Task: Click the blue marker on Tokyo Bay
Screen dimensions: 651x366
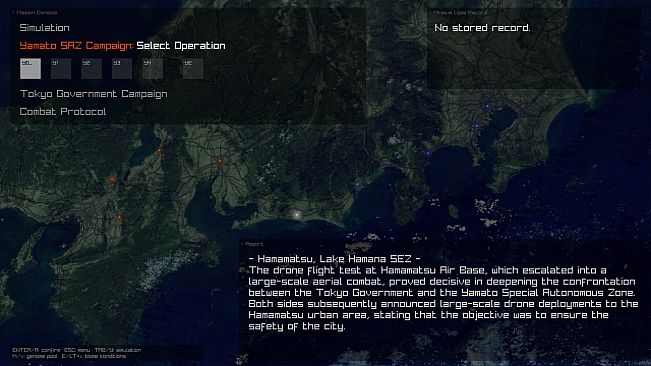Action: [477, 125]
